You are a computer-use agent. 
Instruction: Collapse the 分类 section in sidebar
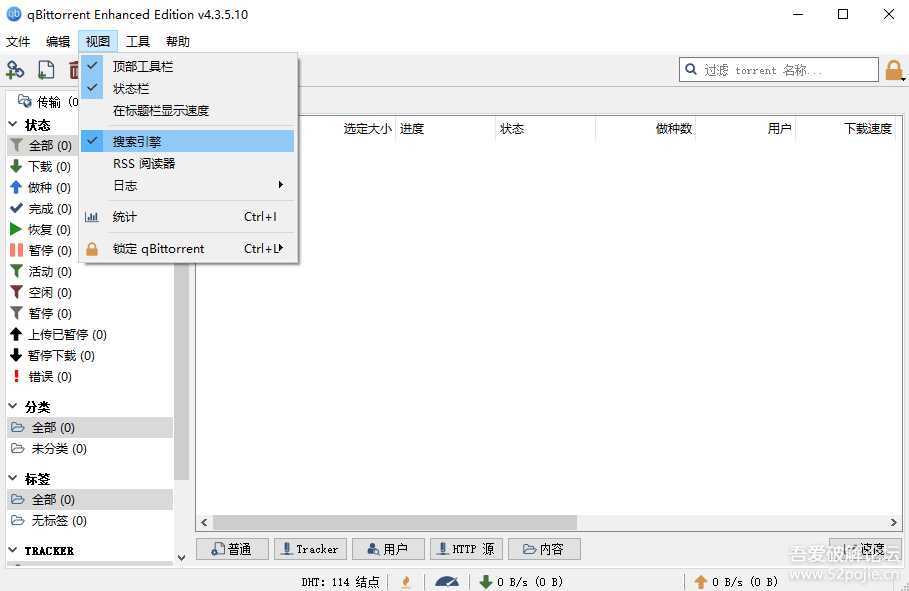[13, 407]
